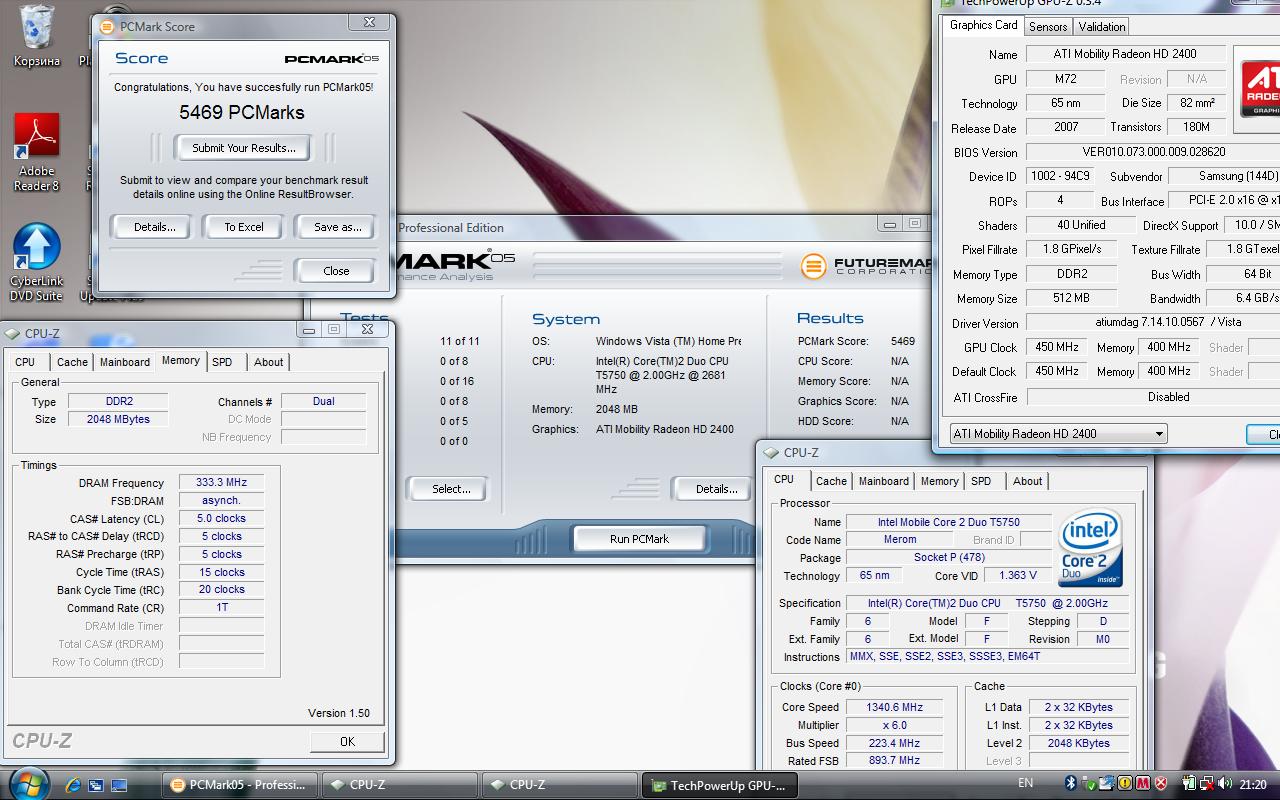The height and width of the screenshot is (800, 1280).
Task: Open the disconnected network tray icon
Action: pyautogui.click(x=1208, y=784)
